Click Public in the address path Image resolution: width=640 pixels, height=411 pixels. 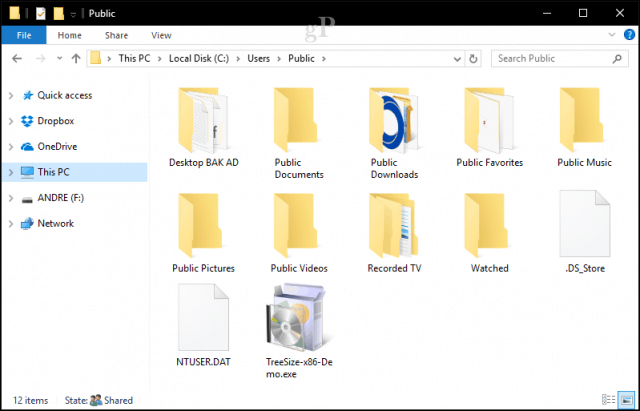[x=301, y=58]
